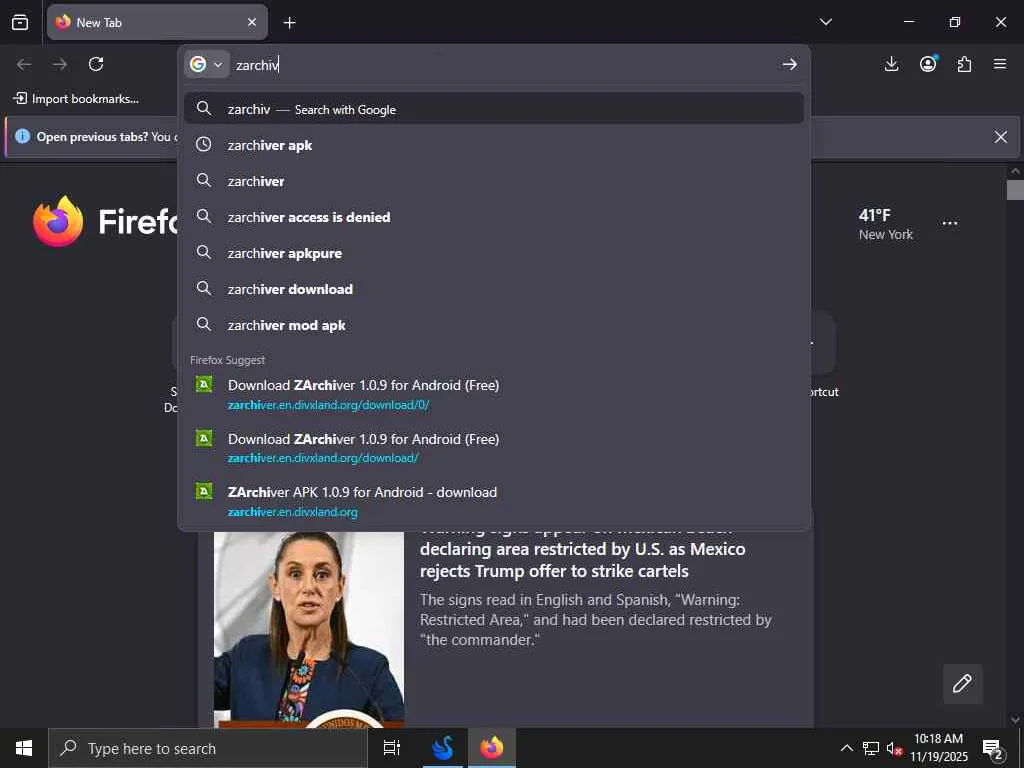This screenshot has height=768, width=1024.
Task: Open the clock showing 10:18 AM
Action: (x=938, y=748)
